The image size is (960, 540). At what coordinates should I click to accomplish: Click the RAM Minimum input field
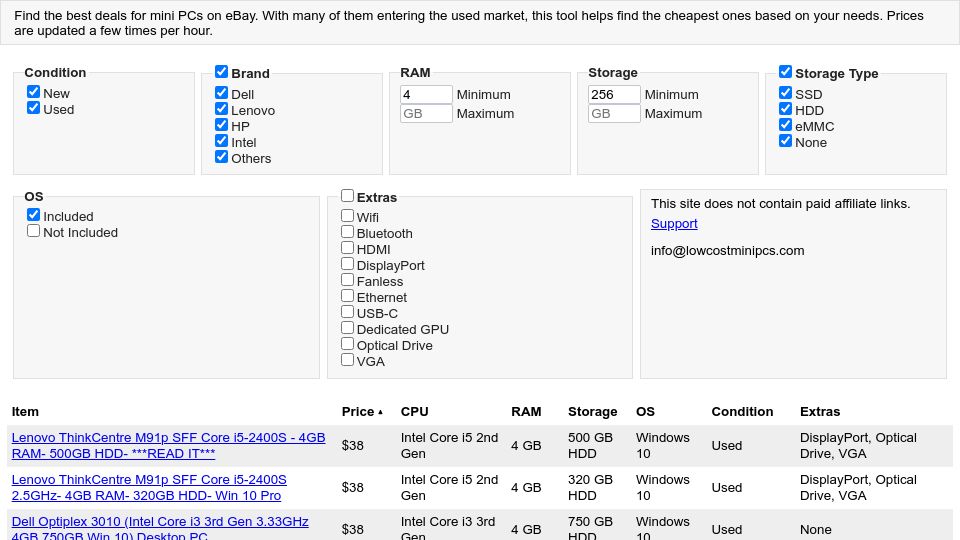tap(426, 94)
